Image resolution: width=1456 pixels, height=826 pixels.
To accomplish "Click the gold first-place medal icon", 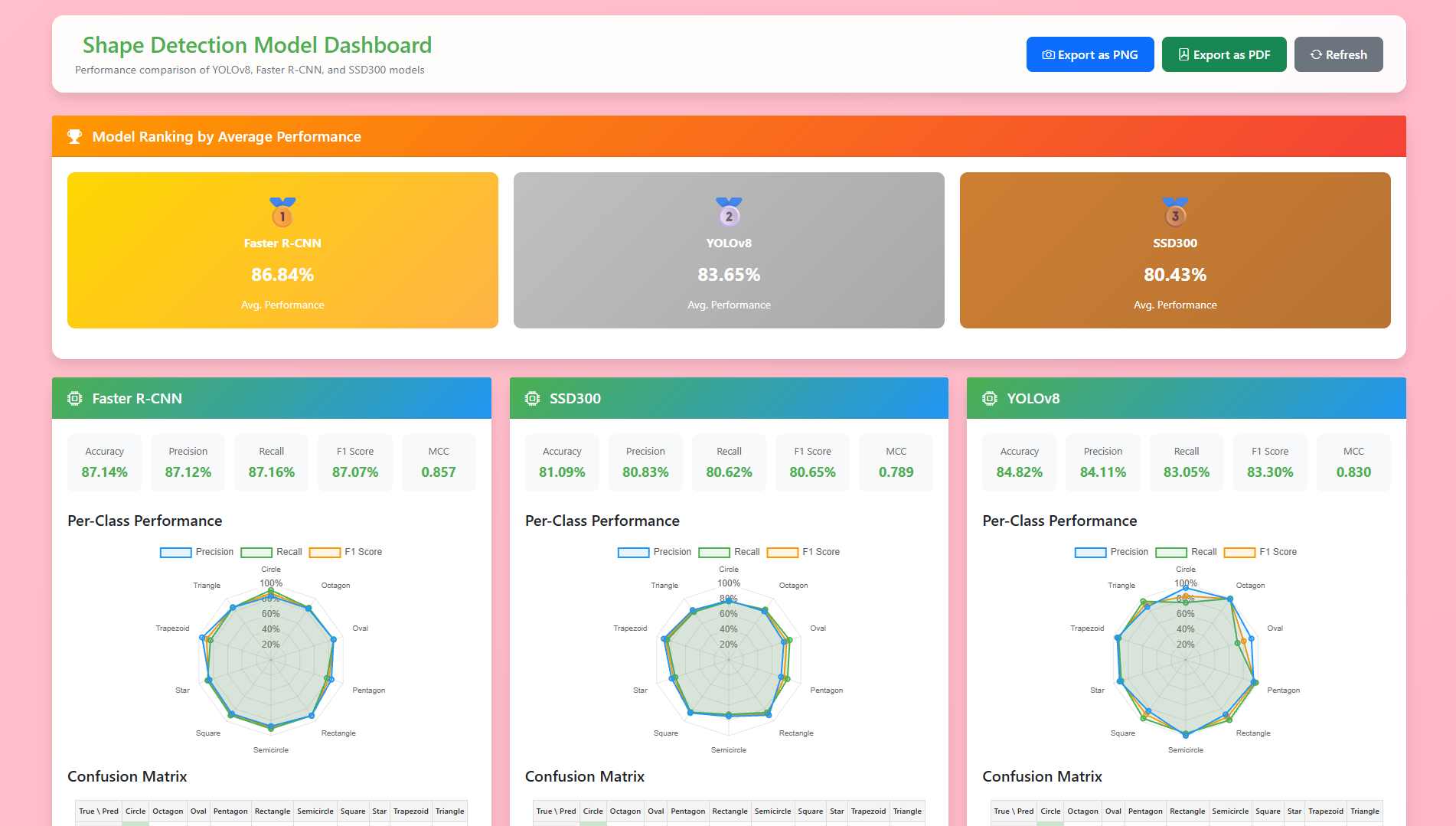I will pos(282,211).
